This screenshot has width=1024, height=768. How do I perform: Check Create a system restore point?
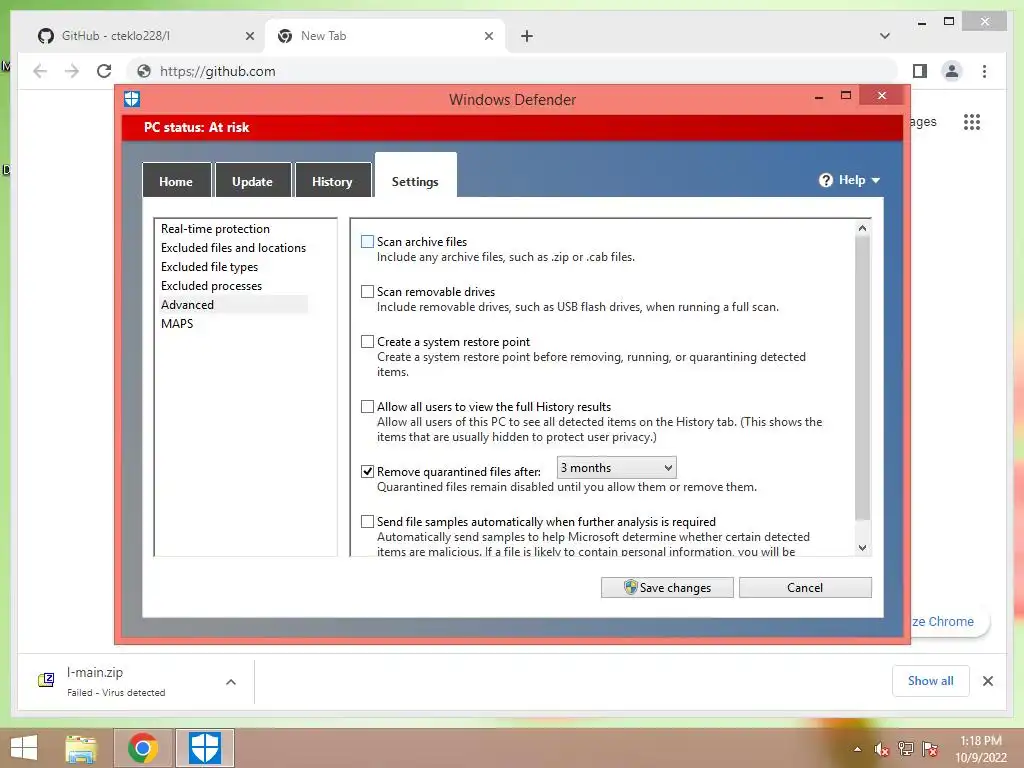pyautogui.click(x=368, y=342)
